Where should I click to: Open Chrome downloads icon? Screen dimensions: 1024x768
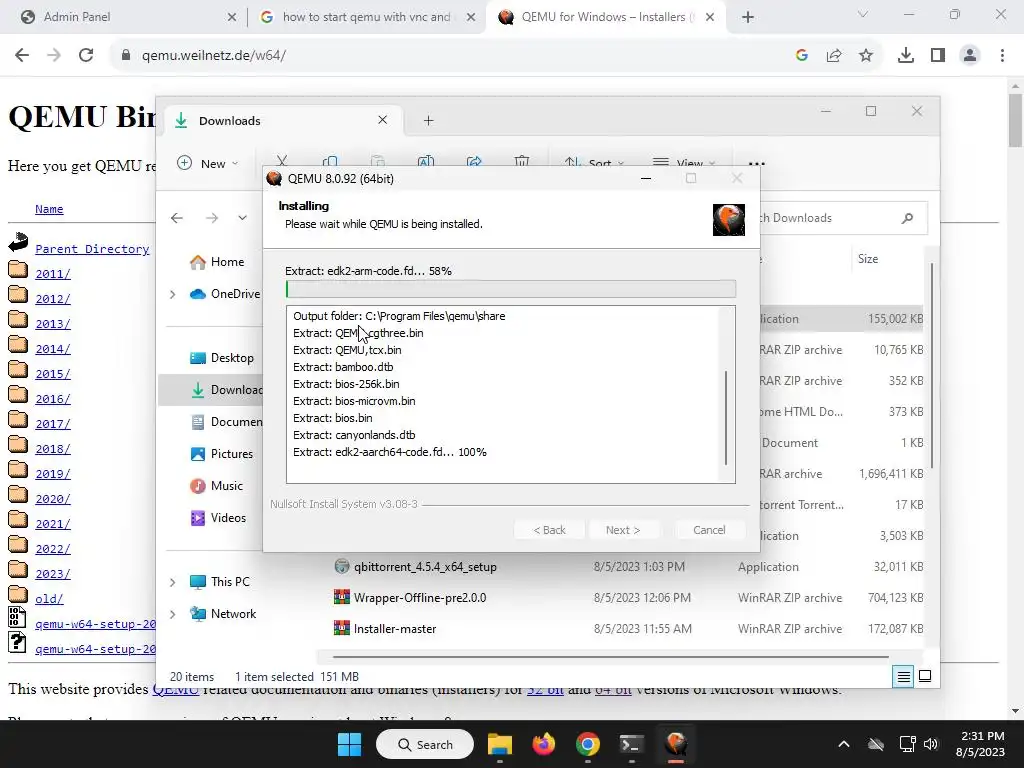pos(906,56)
